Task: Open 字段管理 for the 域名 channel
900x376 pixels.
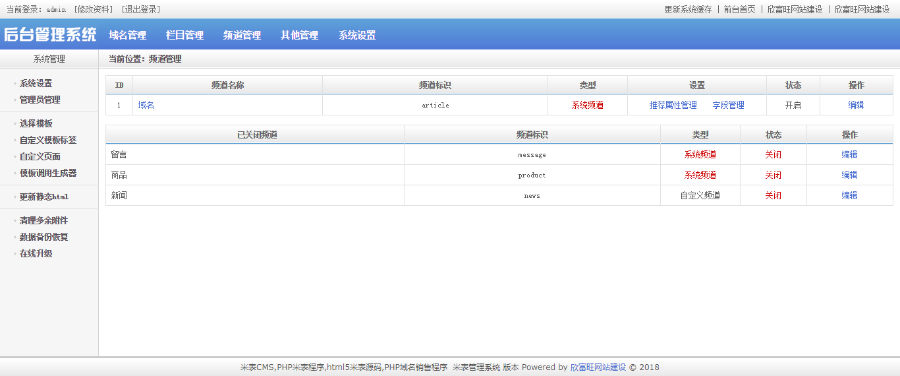Action: tap(728, 105)
